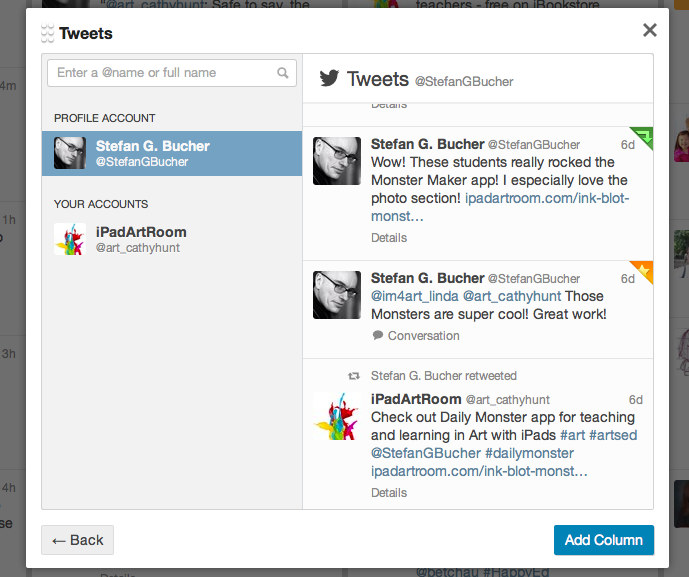689x577 pixels.
Task: Click the Twitter bird icon in header
Action: (x=329, y=79)
